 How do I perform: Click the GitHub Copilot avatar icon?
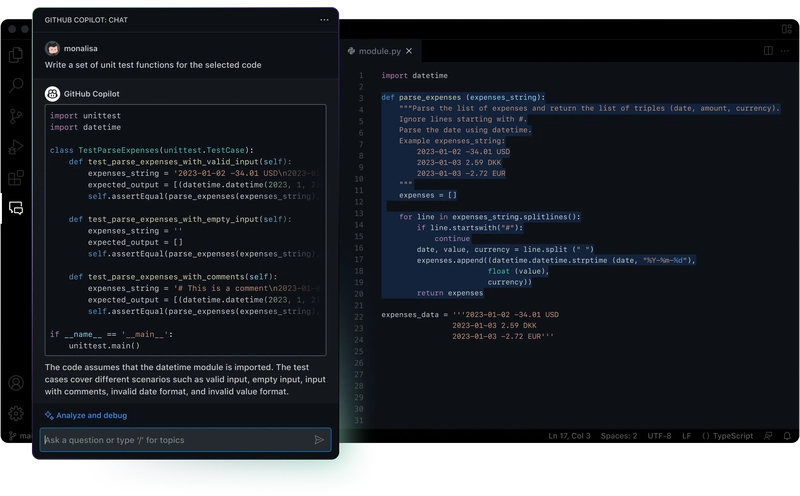(x=52, y=94)
